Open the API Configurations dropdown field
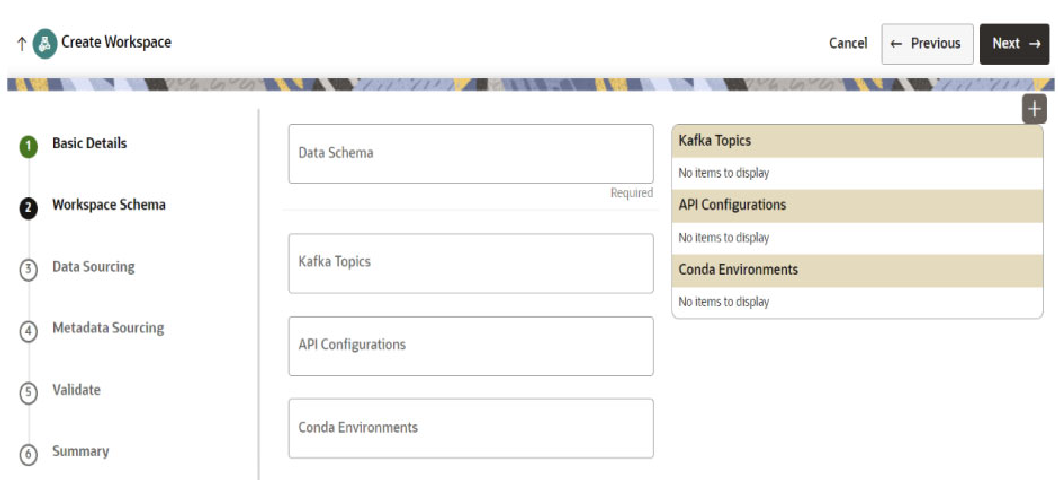1058x480 pixels. coord(471,346)
